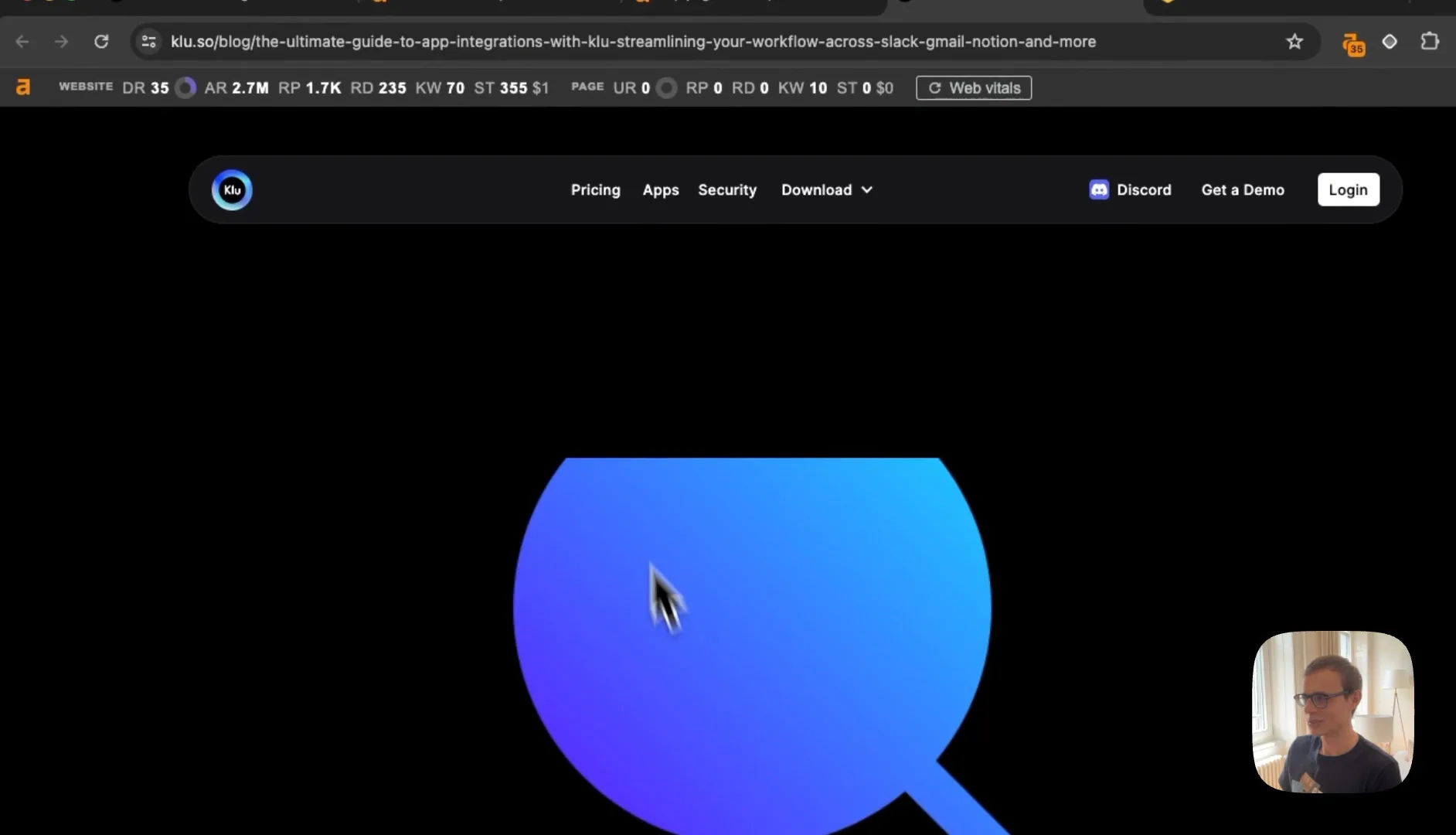
Task: Click the UR ring indicator
Action: pyautogui.click(x=666, y=88)
